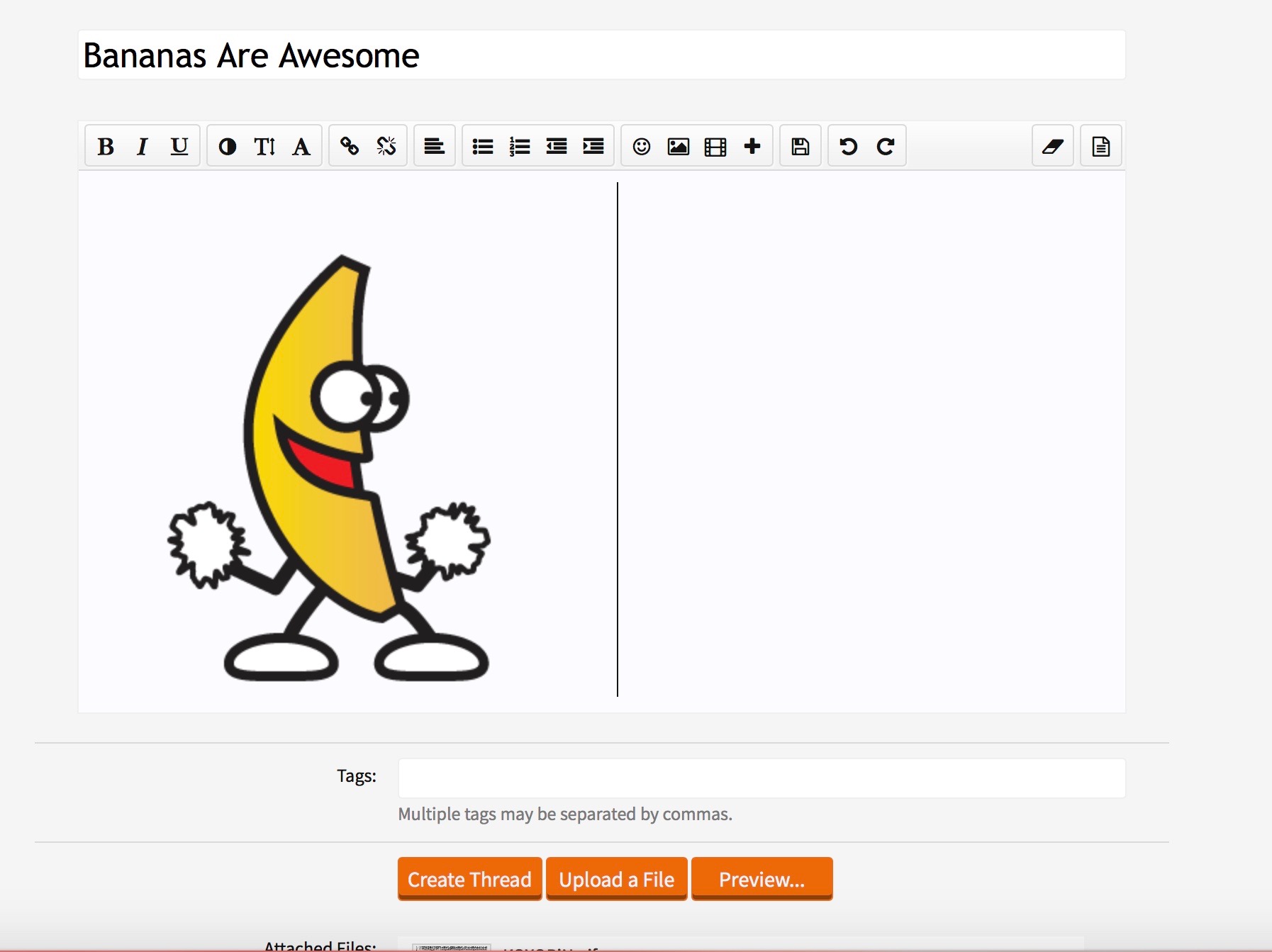The height and width of the screenshot is (952, 1272).
Task: Toggle underline formatting
Action: (x=179, y=146)
